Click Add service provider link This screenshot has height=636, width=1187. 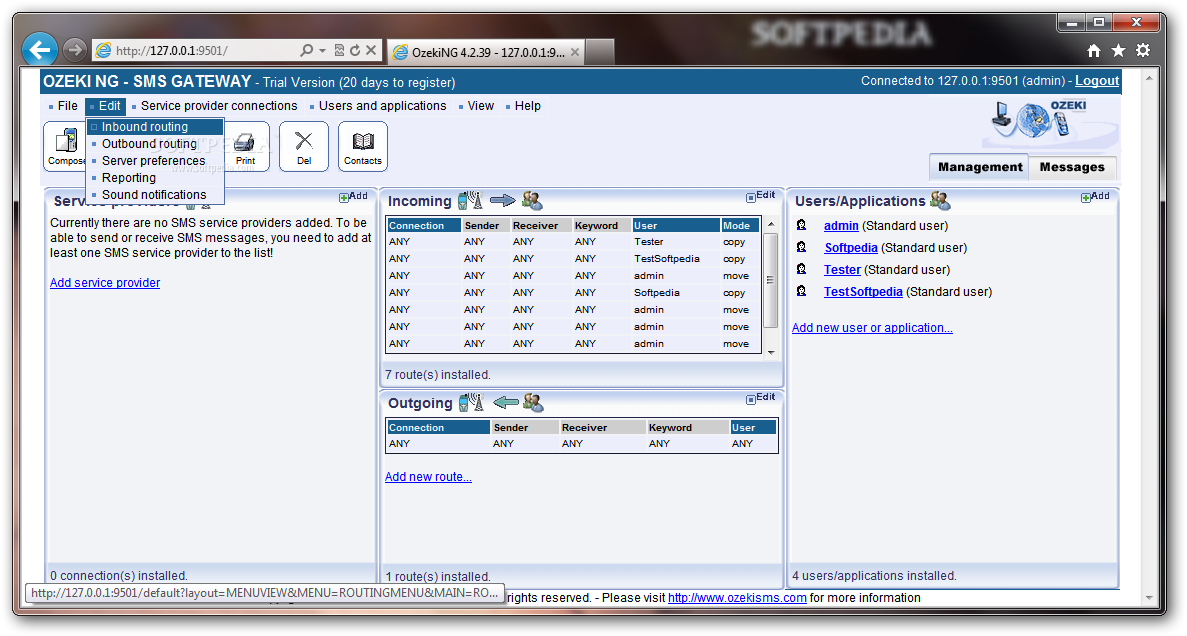point(105,282)
